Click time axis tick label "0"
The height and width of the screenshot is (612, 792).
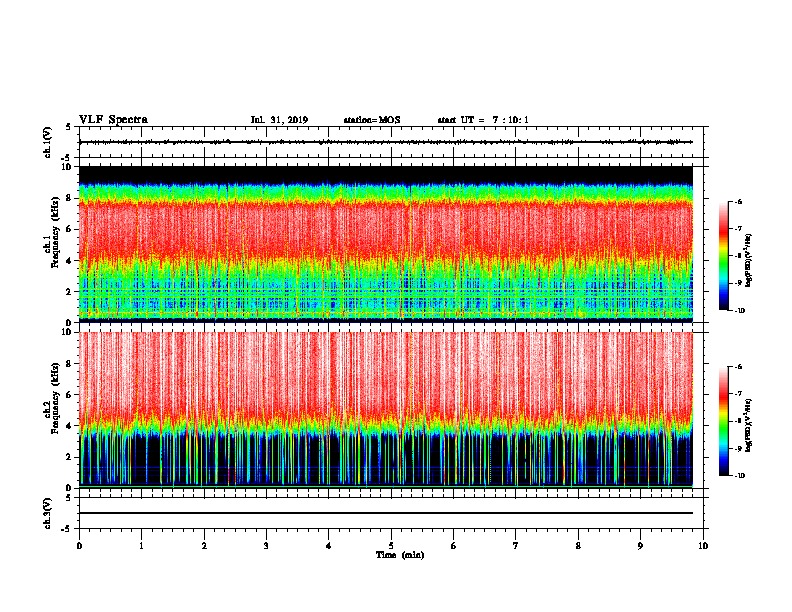[x=79, y=546]
